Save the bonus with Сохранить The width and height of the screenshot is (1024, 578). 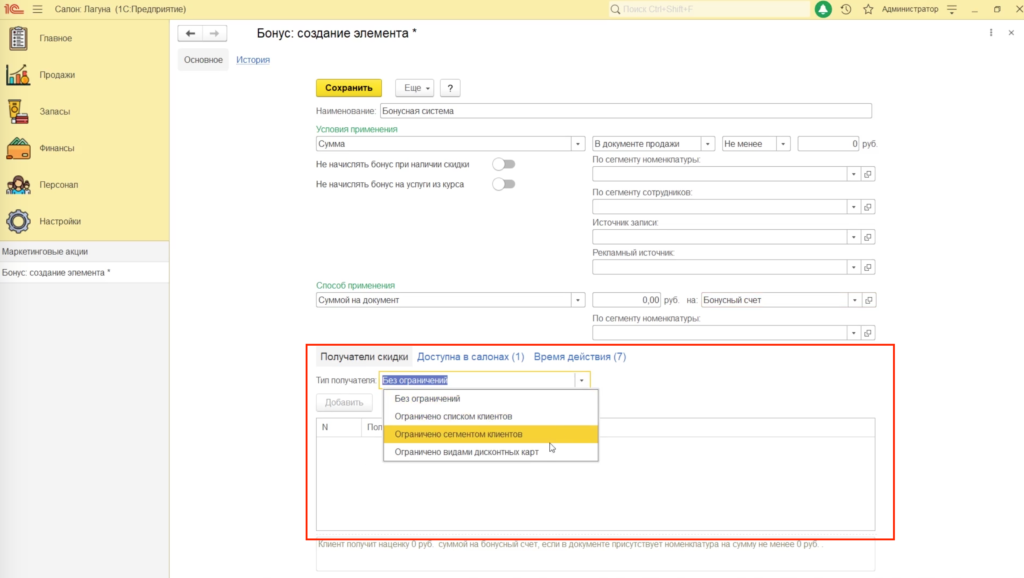pyautogui.click(x=349, y=88)
